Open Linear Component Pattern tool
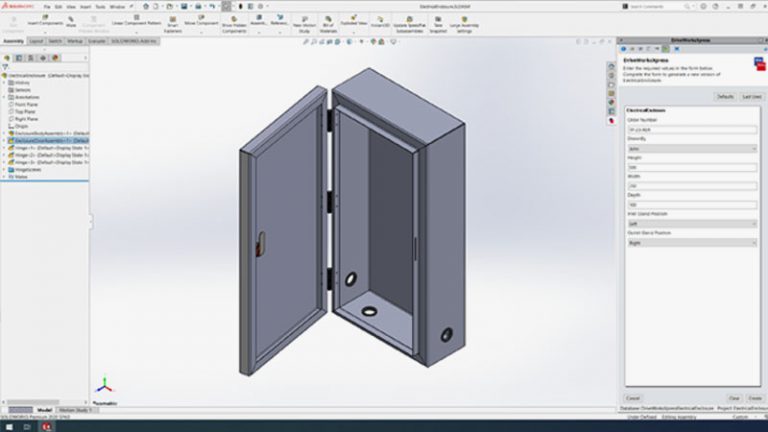Image resolution: width=768 pixels, height=432 pixels. [136, 21]
